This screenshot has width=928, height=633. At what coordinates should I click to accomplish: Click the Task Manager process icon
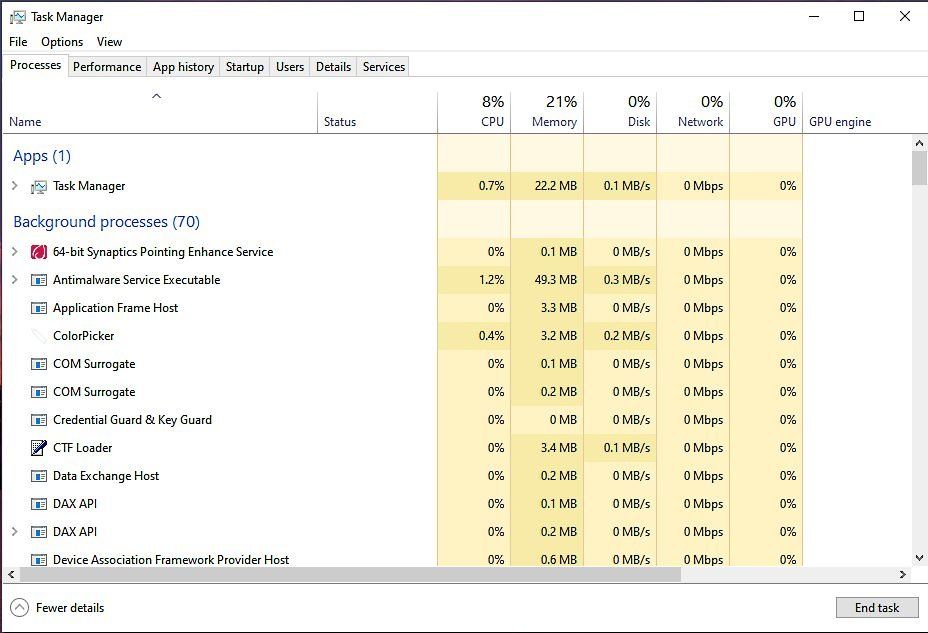click(40, 186)
